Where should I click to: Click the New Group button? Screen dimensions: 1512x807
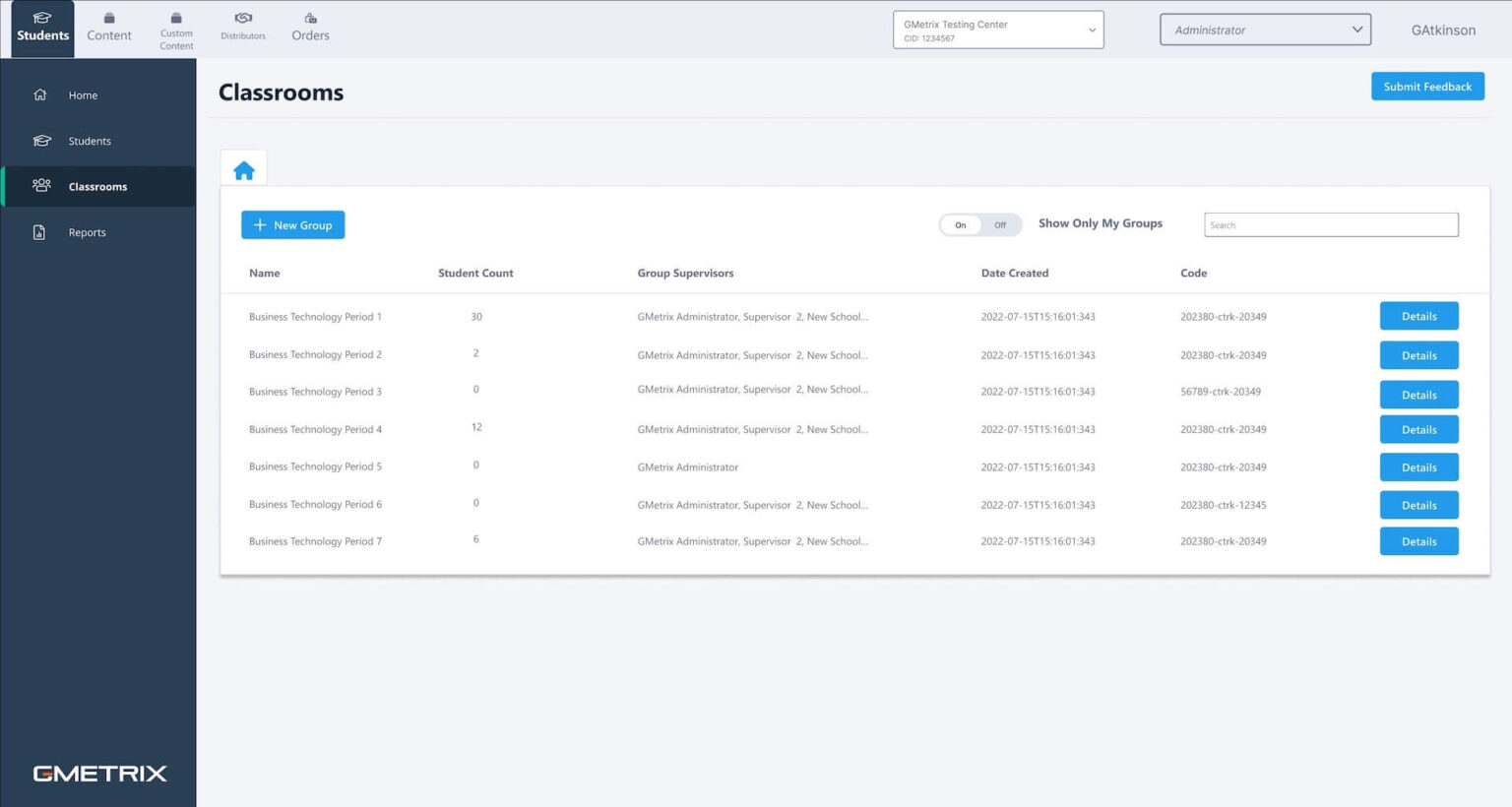pyautogui.click(x=292, y=224)
